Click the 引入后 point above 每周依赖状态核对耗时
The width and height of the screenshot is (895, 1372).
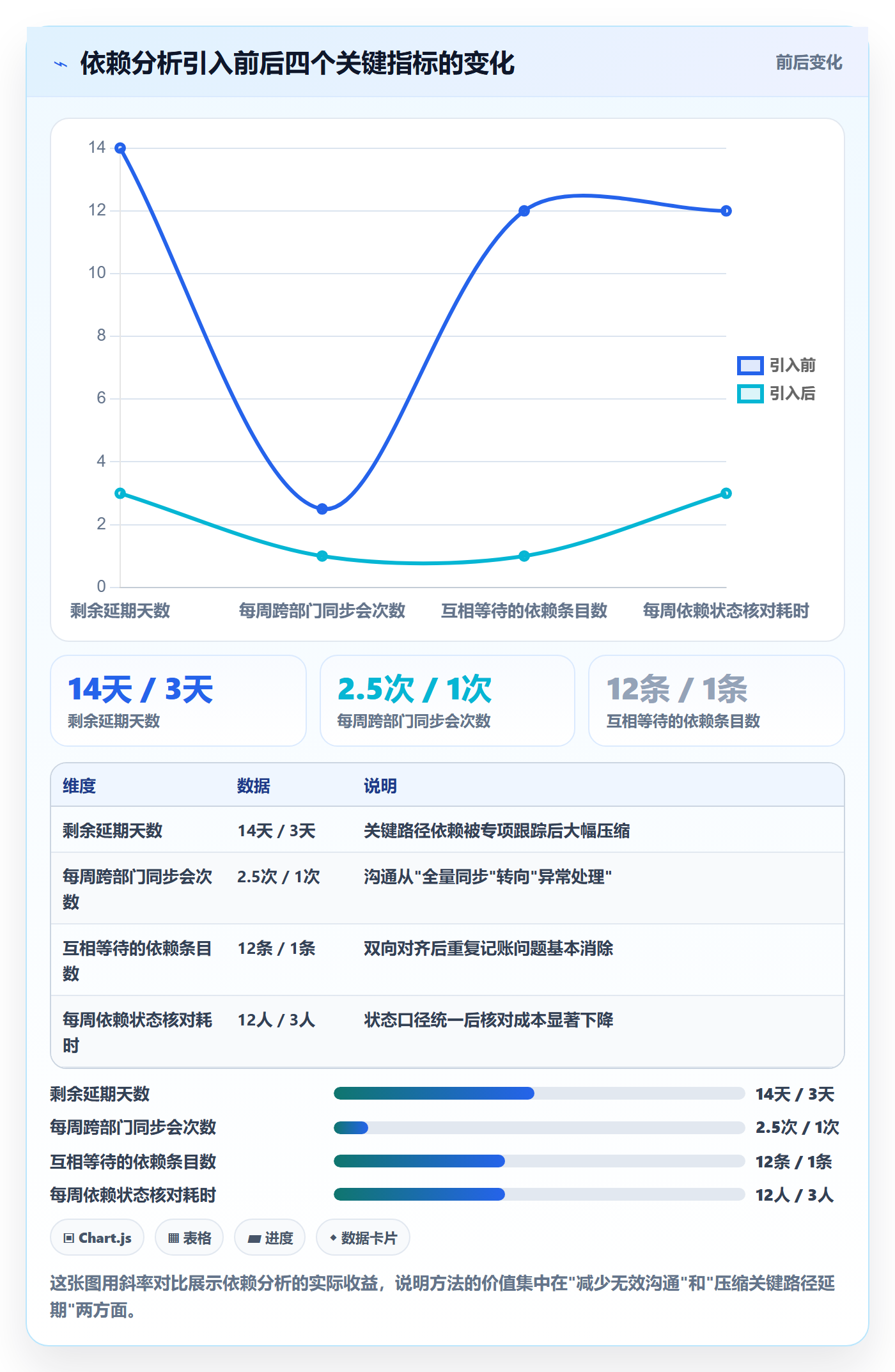[x=726, y=494]
